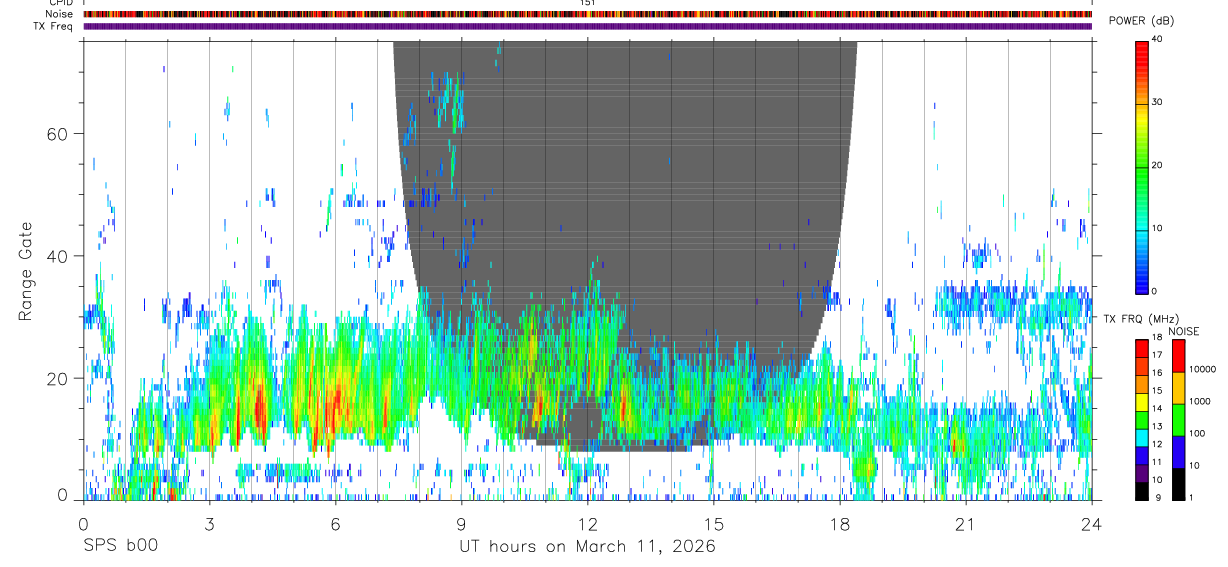The width and height of the screenshot is (1228, 567).
Task: Click the 0 hour tick on UT axis
Action: [x=83, y=523]
